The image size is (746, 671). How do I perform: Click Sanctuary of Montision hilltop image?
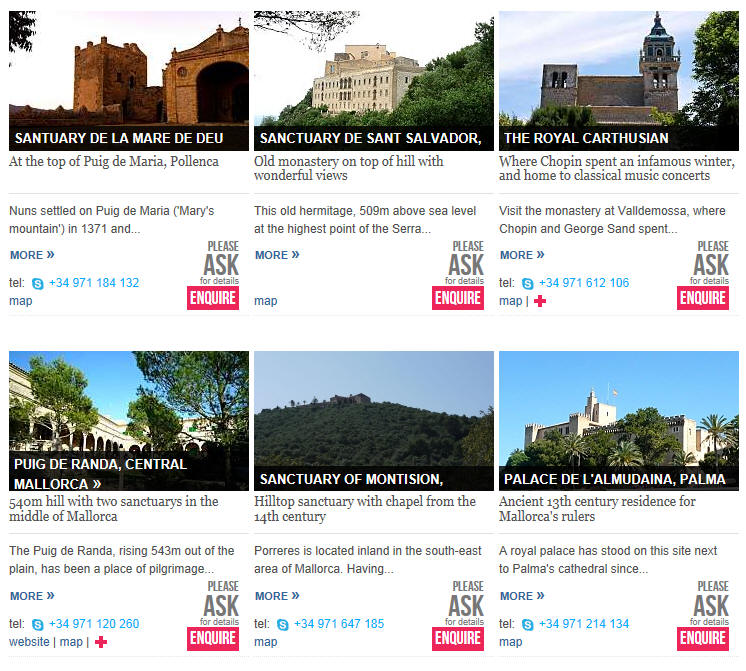[373, 409]
